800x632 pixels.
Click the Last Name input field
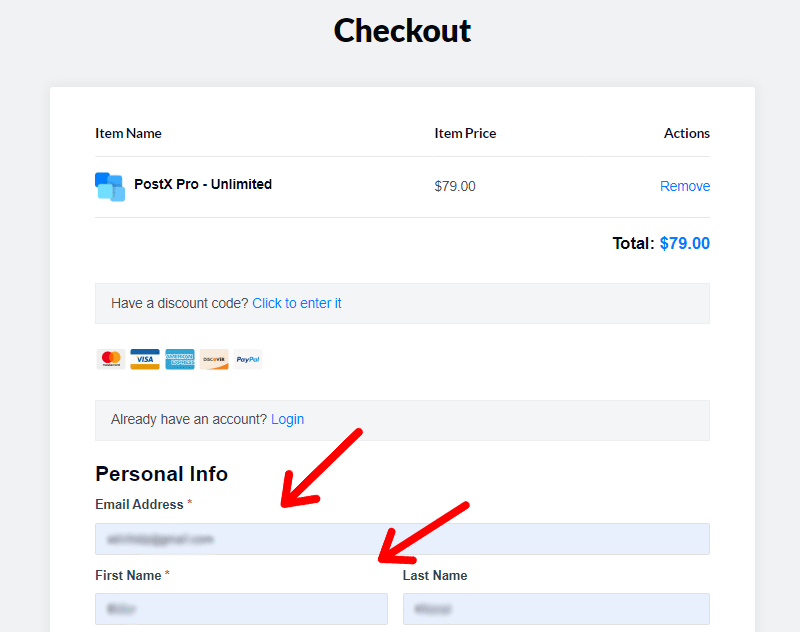[x=556, y=609]
